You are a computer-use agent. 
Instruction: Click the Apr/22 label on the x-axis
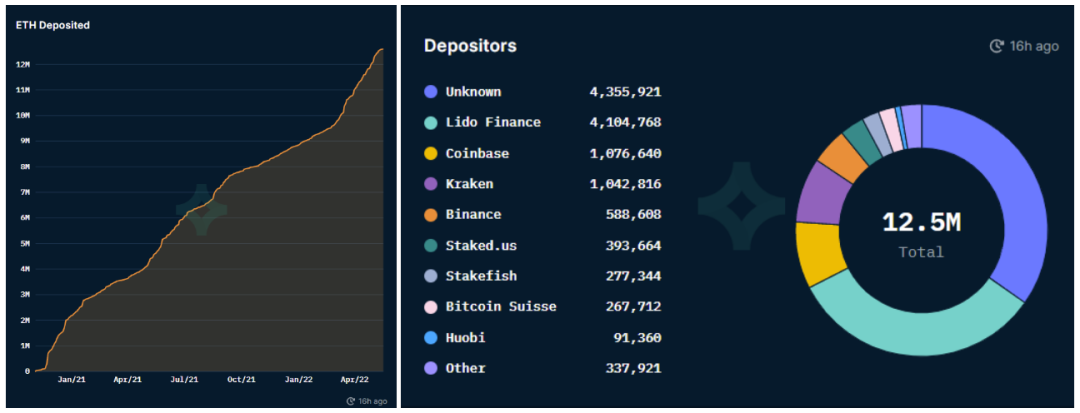354,381
